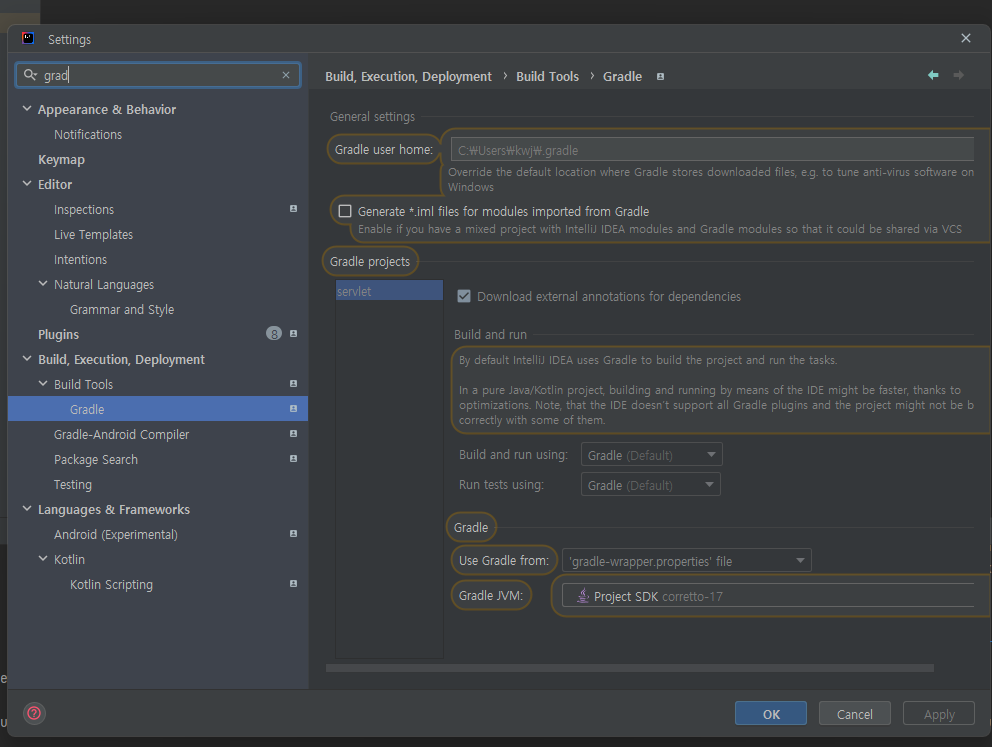Open help with the question mark icon

(x=34, y=713)
